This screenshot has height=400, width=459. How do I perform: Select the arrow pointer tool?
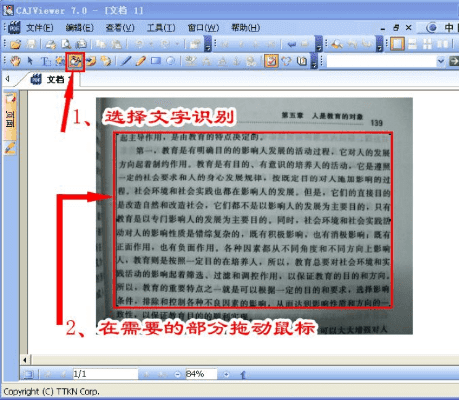pos(30,61)
